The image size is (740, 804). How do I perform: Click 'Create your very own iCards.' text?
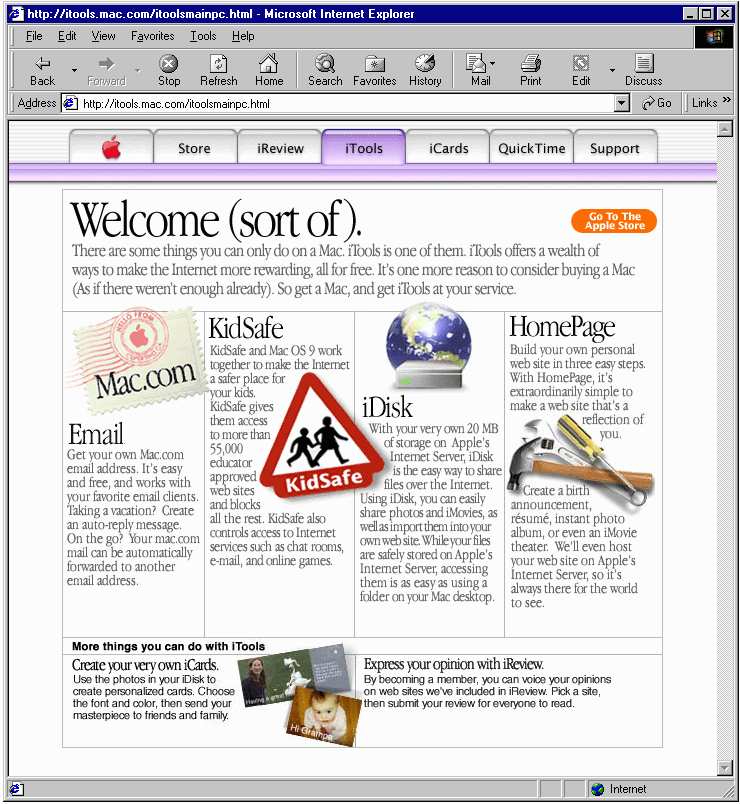click(145, 665)
